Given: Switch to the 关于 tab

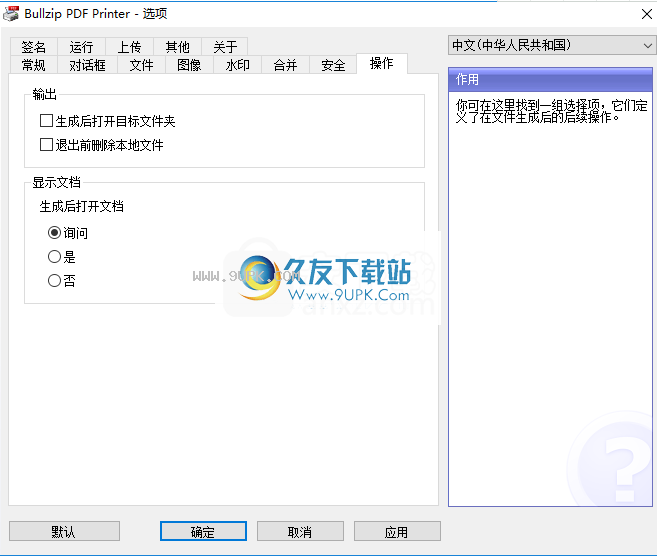Looking at the screenshot, I should 225,47.
